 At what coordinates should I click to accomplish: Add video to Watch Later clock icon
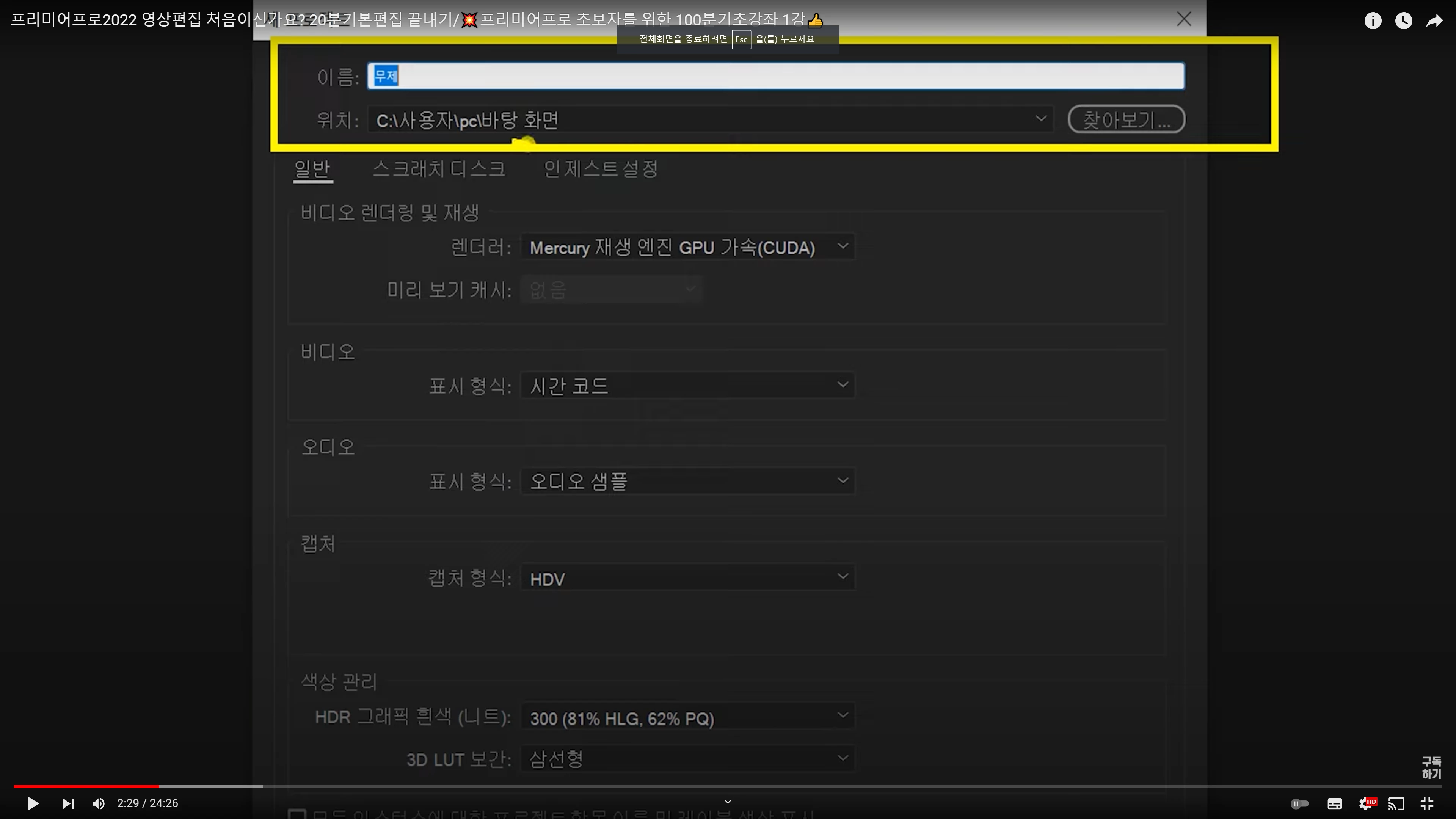[1403, 21]
